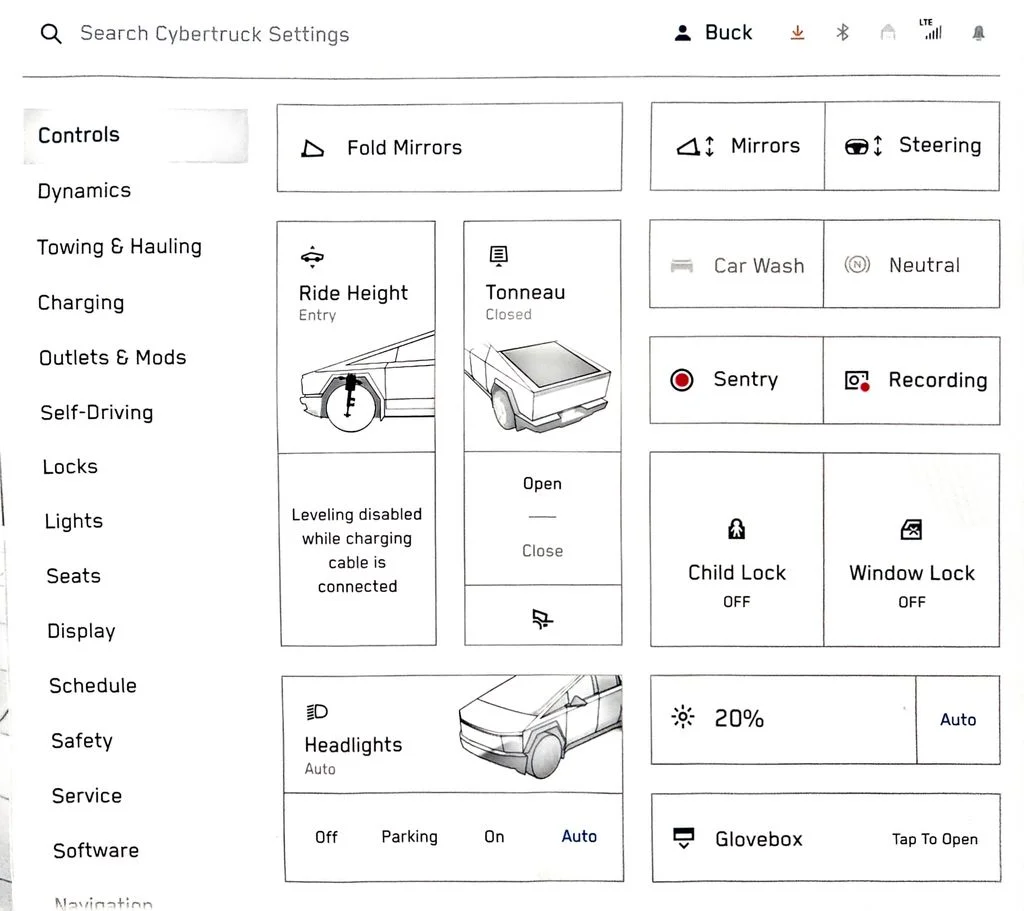Viewport: 1024px width, 911px height.
Task: Click the garage door HomeLink icon
Action: click(x=888, y=32)
